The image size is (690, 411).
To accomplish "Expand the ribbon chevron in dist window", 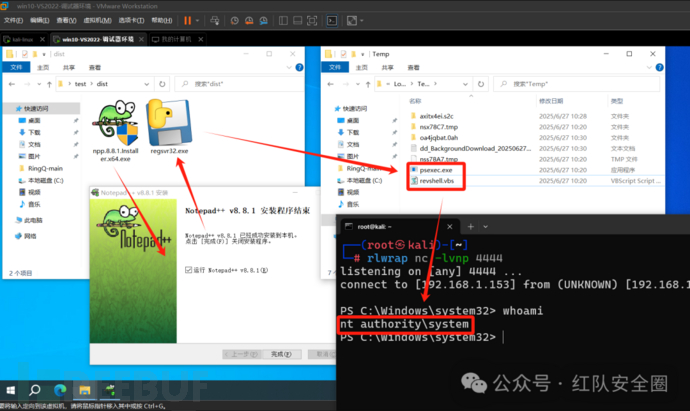I will pyautogui.click(x=289, y=67).
